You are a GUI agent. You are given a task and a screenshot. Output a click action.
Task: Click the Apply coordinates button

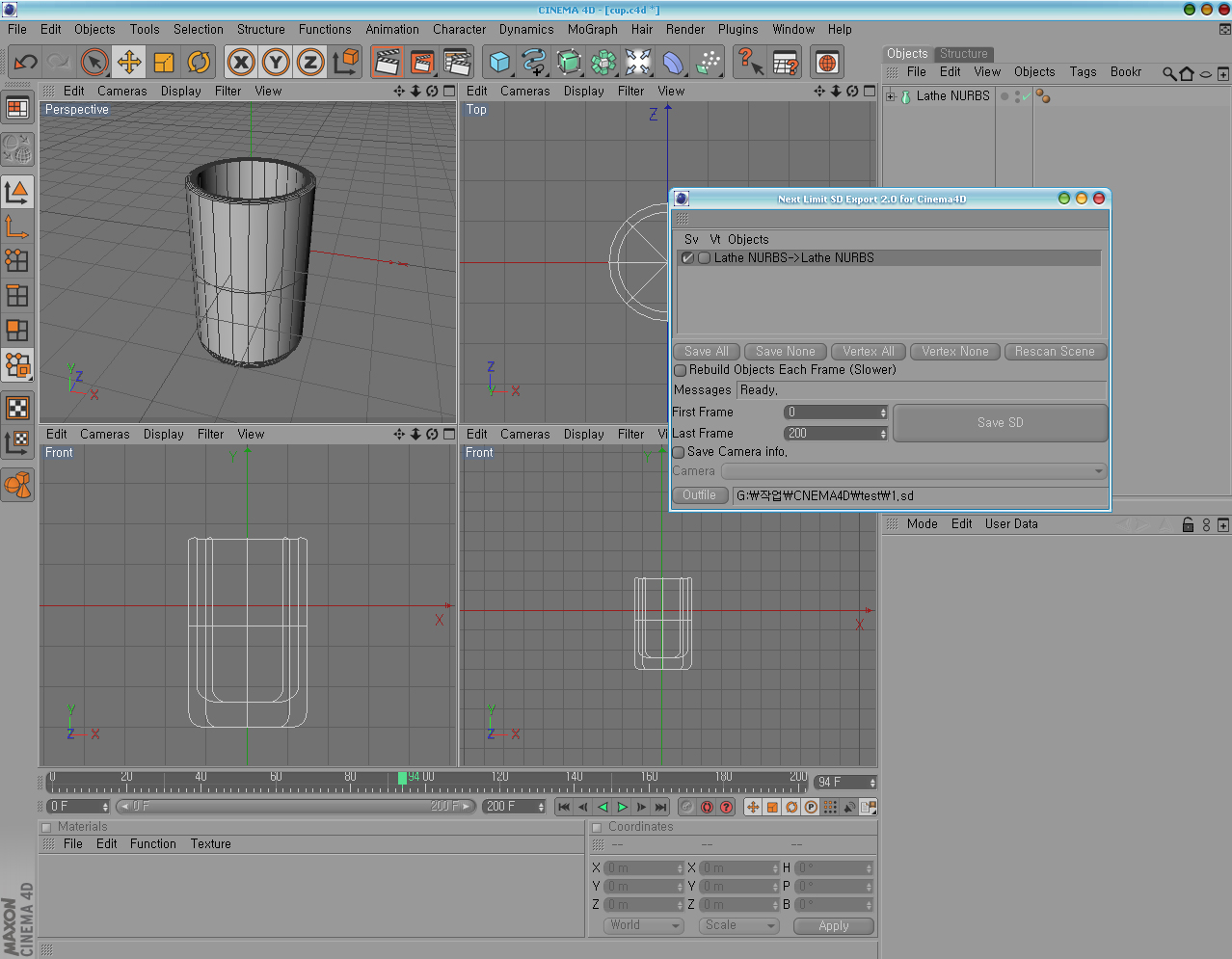(x=834, y=925)
